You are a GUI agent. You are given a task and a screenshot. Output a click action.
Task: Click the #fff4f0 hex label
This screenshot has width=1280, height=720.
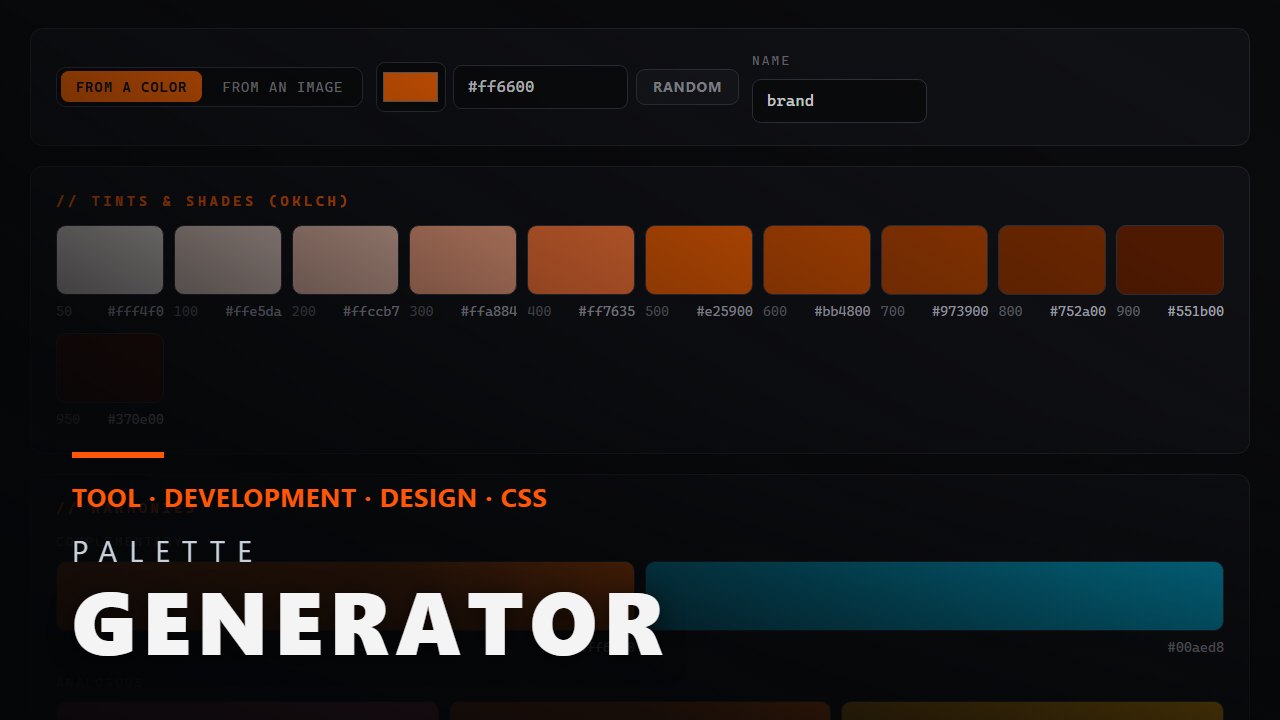click(x=135, y=311)
